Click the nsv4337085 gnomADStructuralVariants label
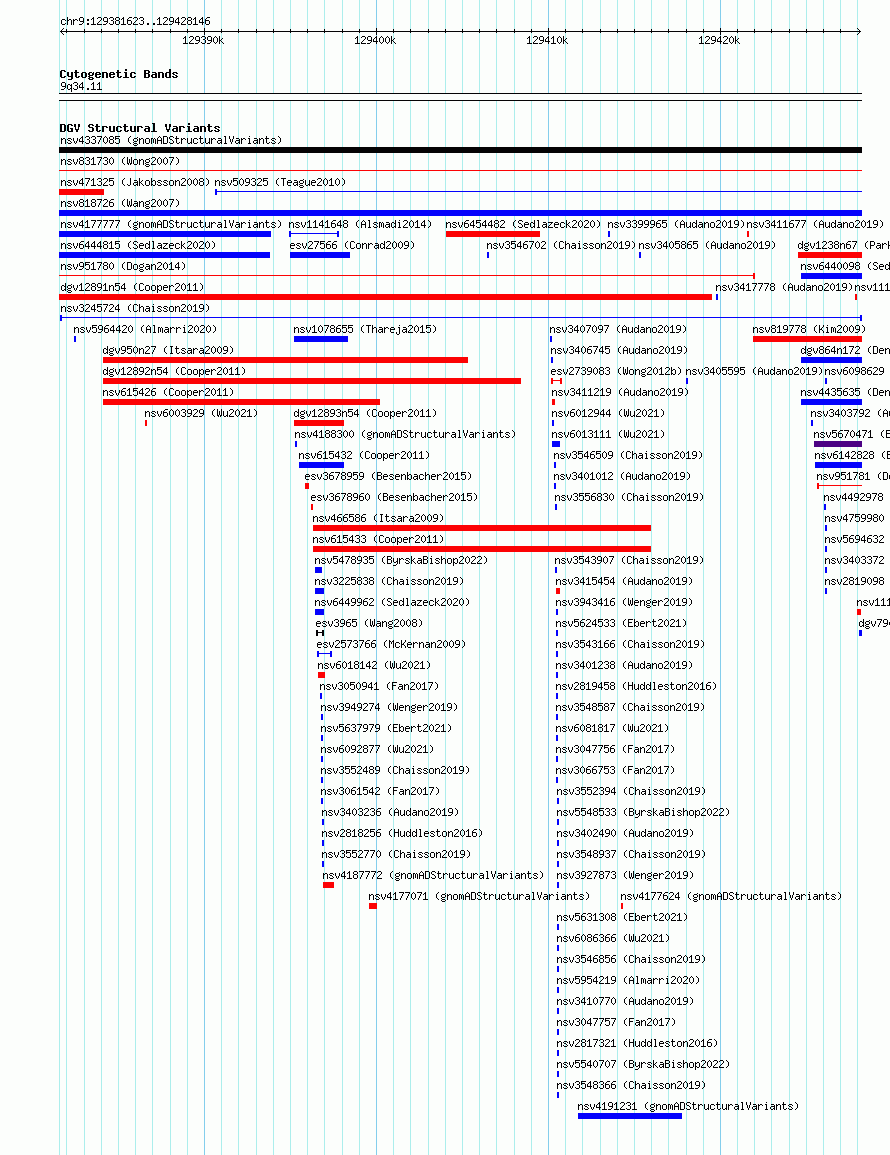The height and width of the screenshot is (1155, 890). tap(171, 140)
